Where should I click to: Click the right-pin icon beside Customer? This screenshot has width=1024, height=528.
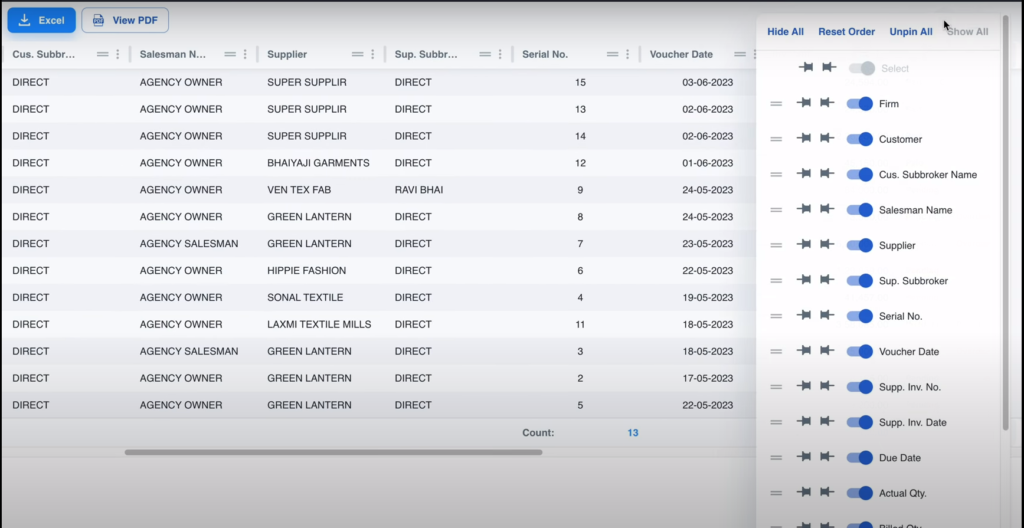pos(828,139)
